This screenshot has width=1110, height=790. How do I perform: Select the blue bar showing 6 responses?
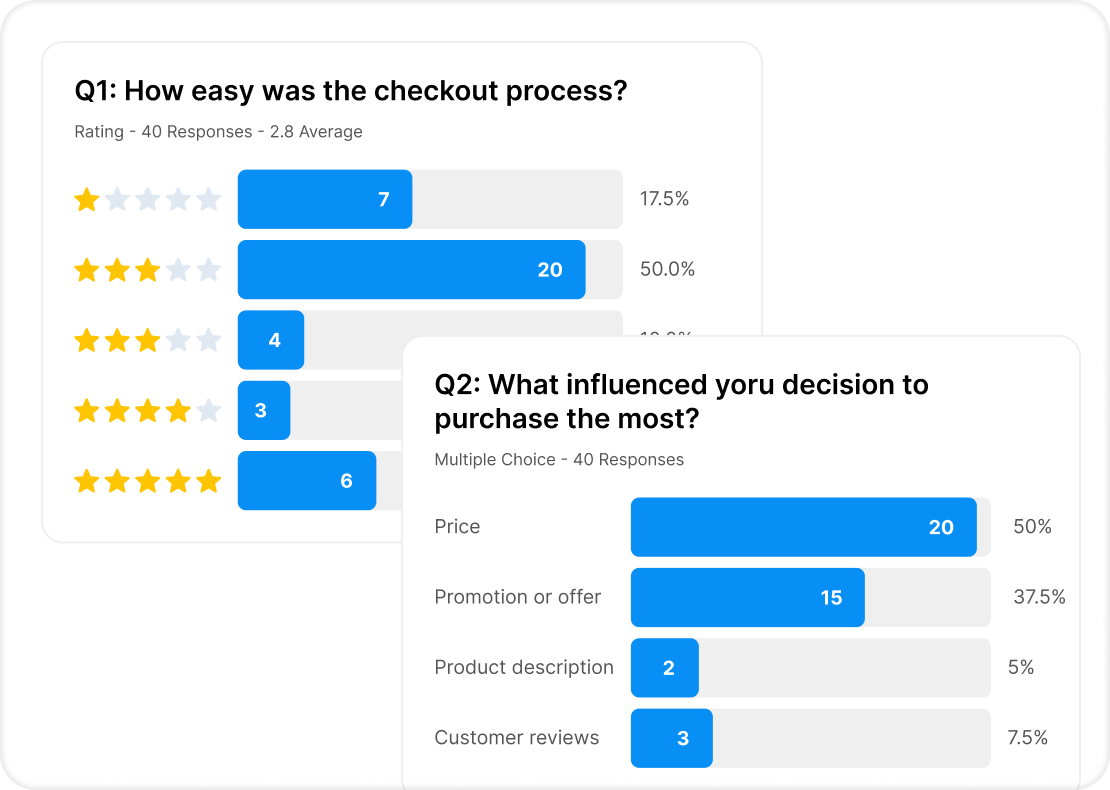[x=307, y=481]
